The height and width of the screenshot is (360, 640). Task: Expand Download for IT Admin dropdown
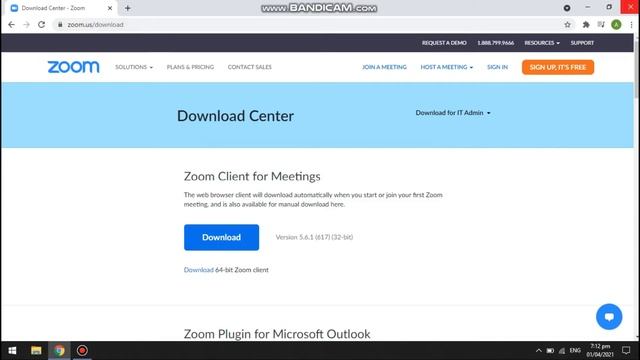[x=453, y=113]
